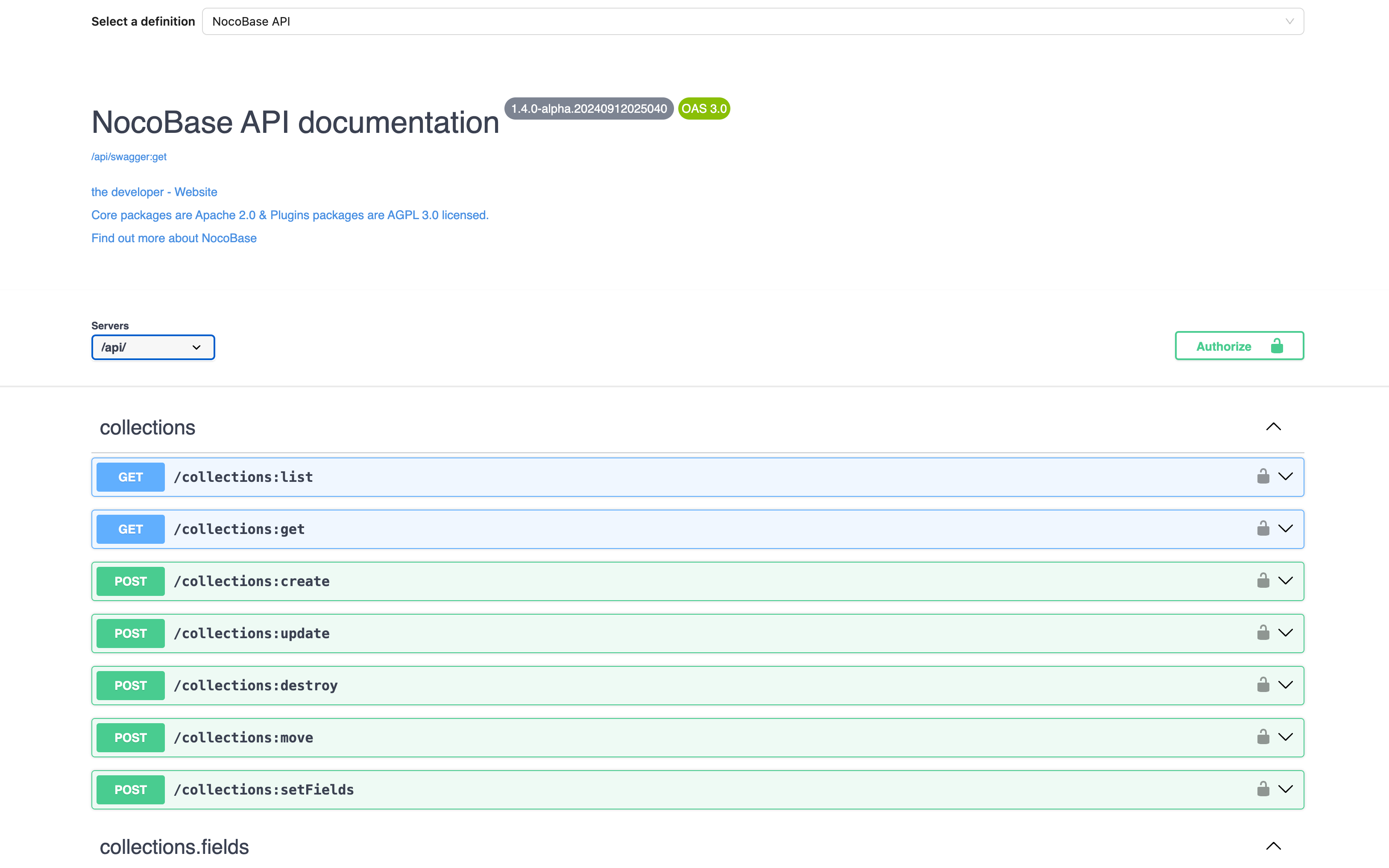The height and width of the screenshot is (868, 1389).
Task: Toggle the POST /collections:destroy dropdown
Action: (x=1286, y=685)
